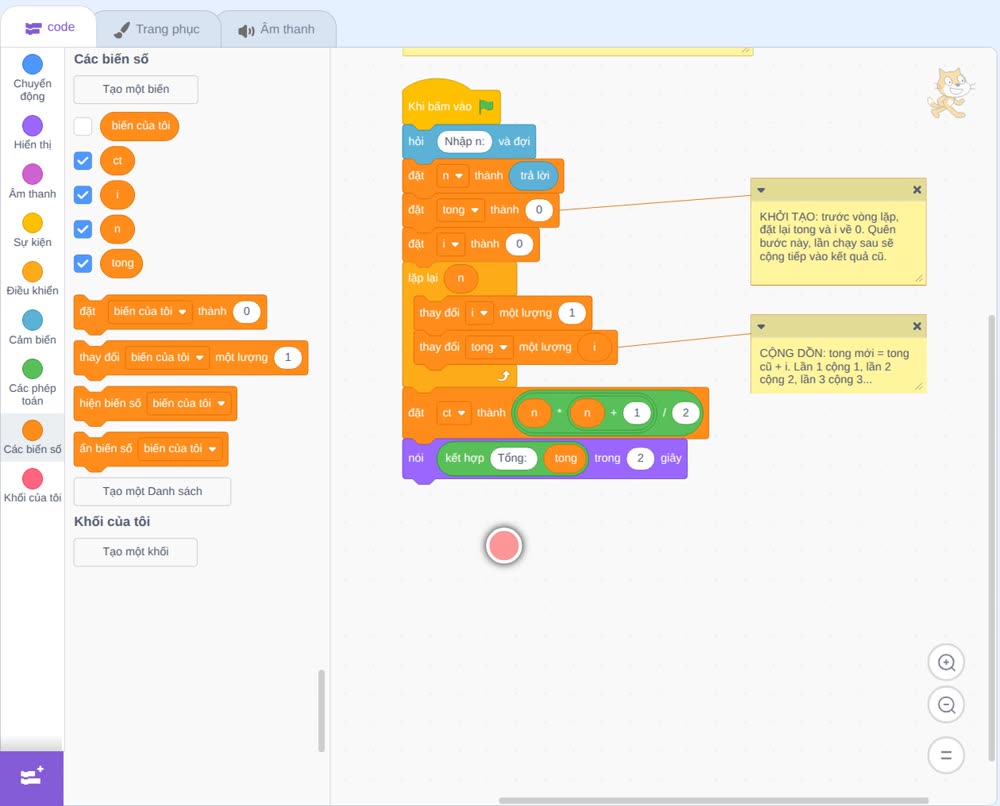1000x806 pixels.
Task: Switch to the Trang phục tab
Action: [157, 29]
